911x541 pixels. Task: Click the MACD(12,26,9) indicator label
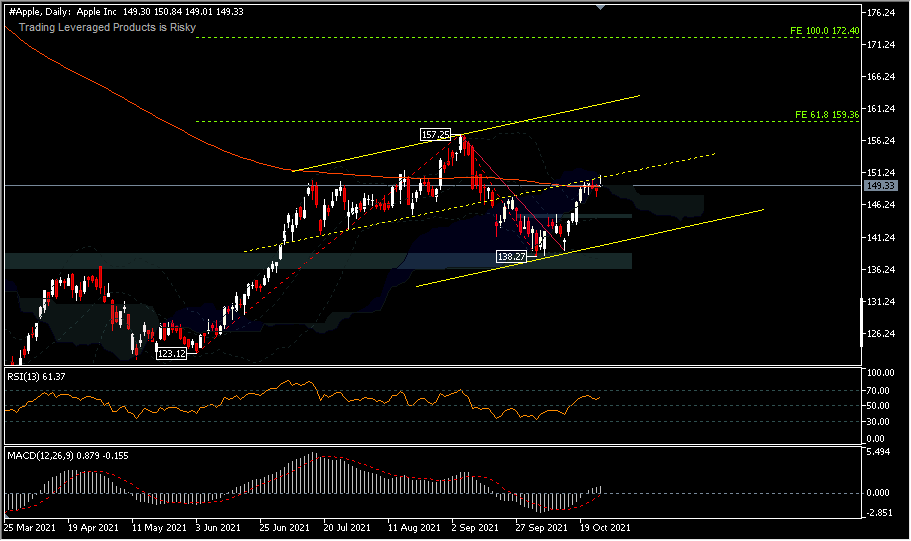click(67, 456)
